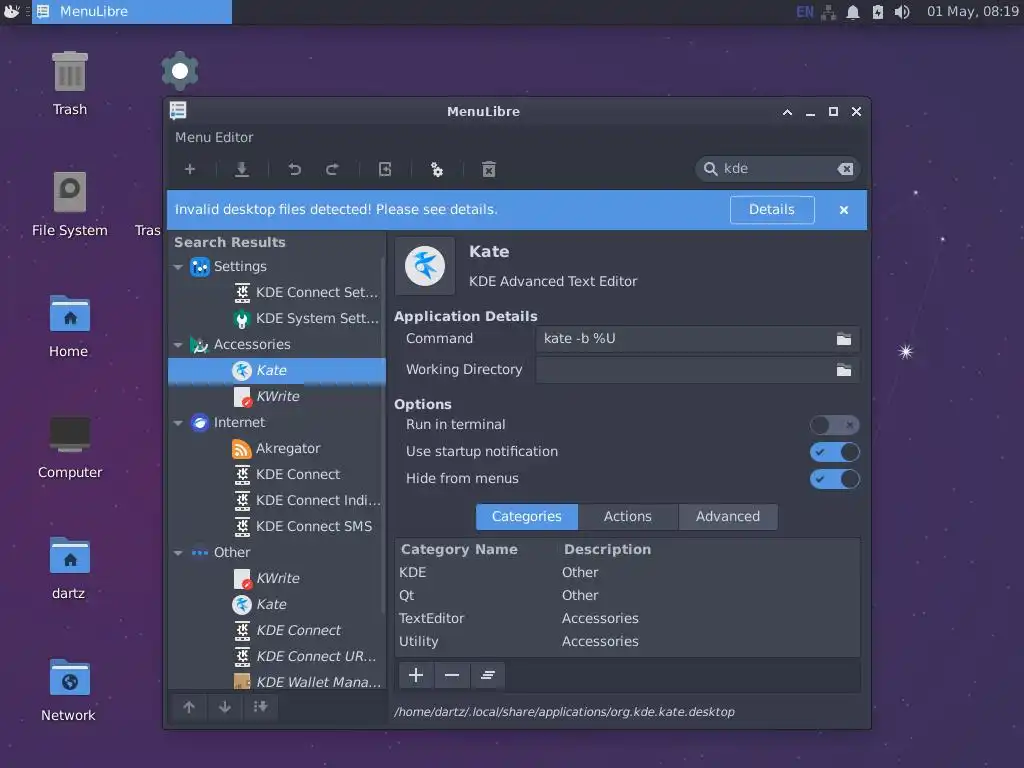
Task: Browse for a command with the folder icon
Action: 844,339
